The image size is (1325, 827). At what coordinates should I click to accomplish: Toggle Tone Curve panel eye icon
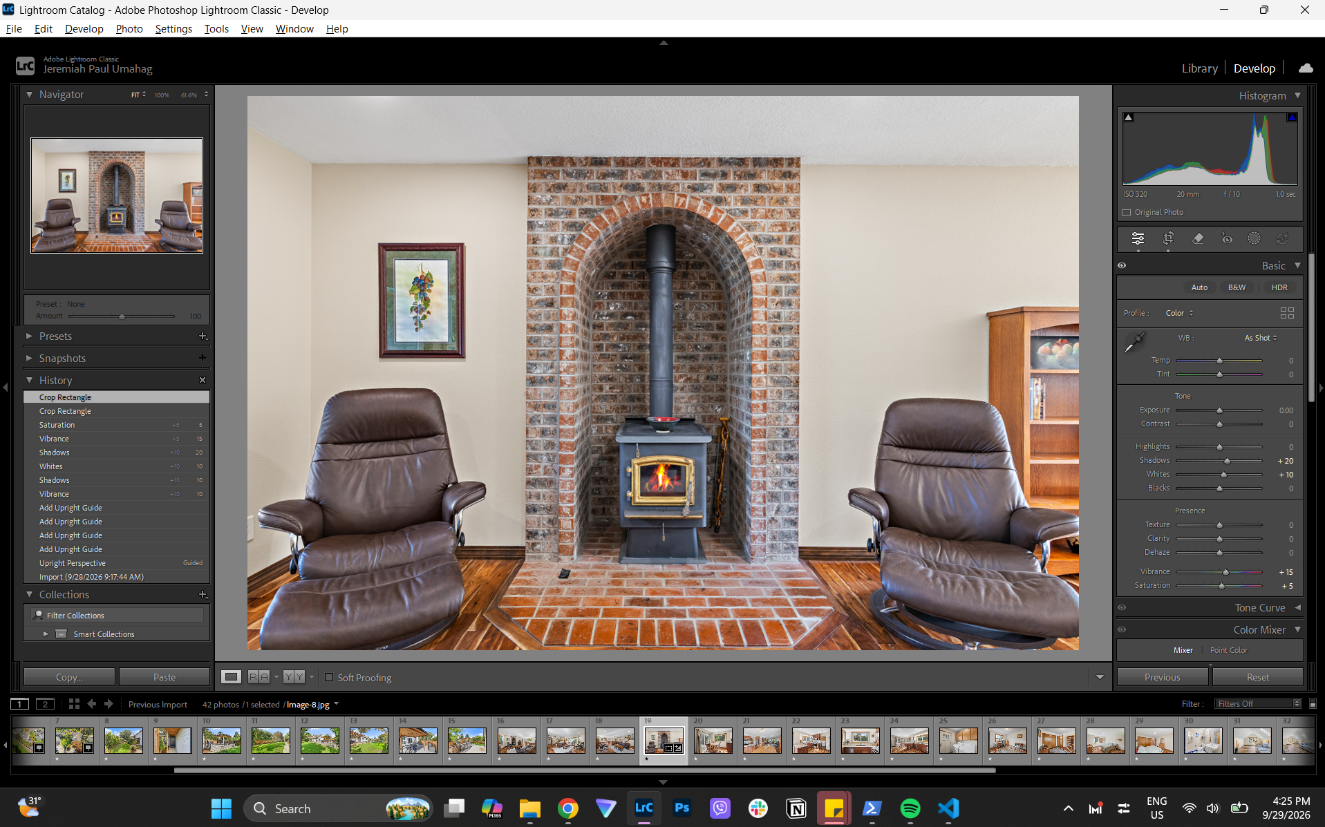[x=1122, y=607]
